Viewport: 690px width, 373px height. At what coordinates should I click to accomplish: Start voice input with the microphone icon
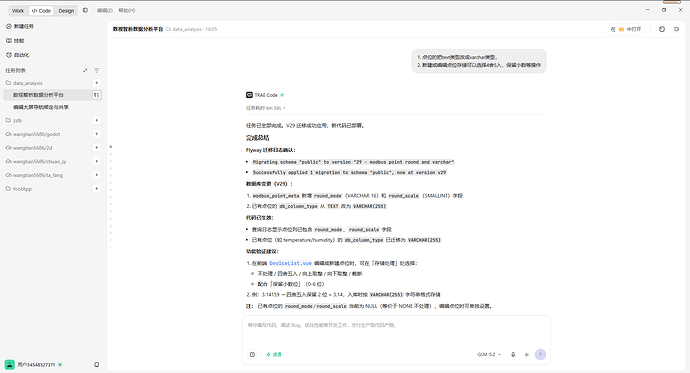click(513, 355)
